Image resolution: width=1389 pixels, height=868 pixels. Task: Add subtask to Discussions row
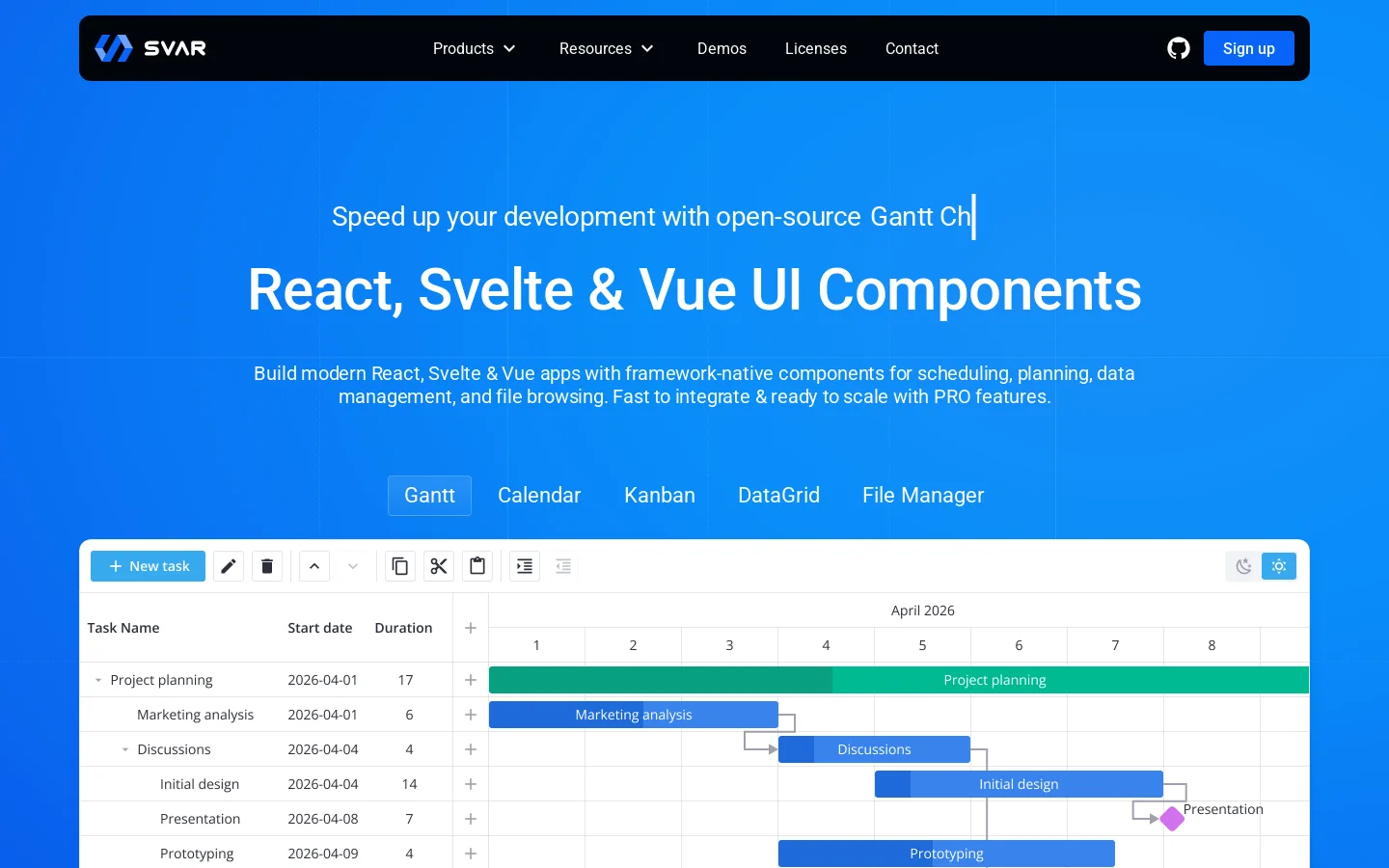point(471,749)
